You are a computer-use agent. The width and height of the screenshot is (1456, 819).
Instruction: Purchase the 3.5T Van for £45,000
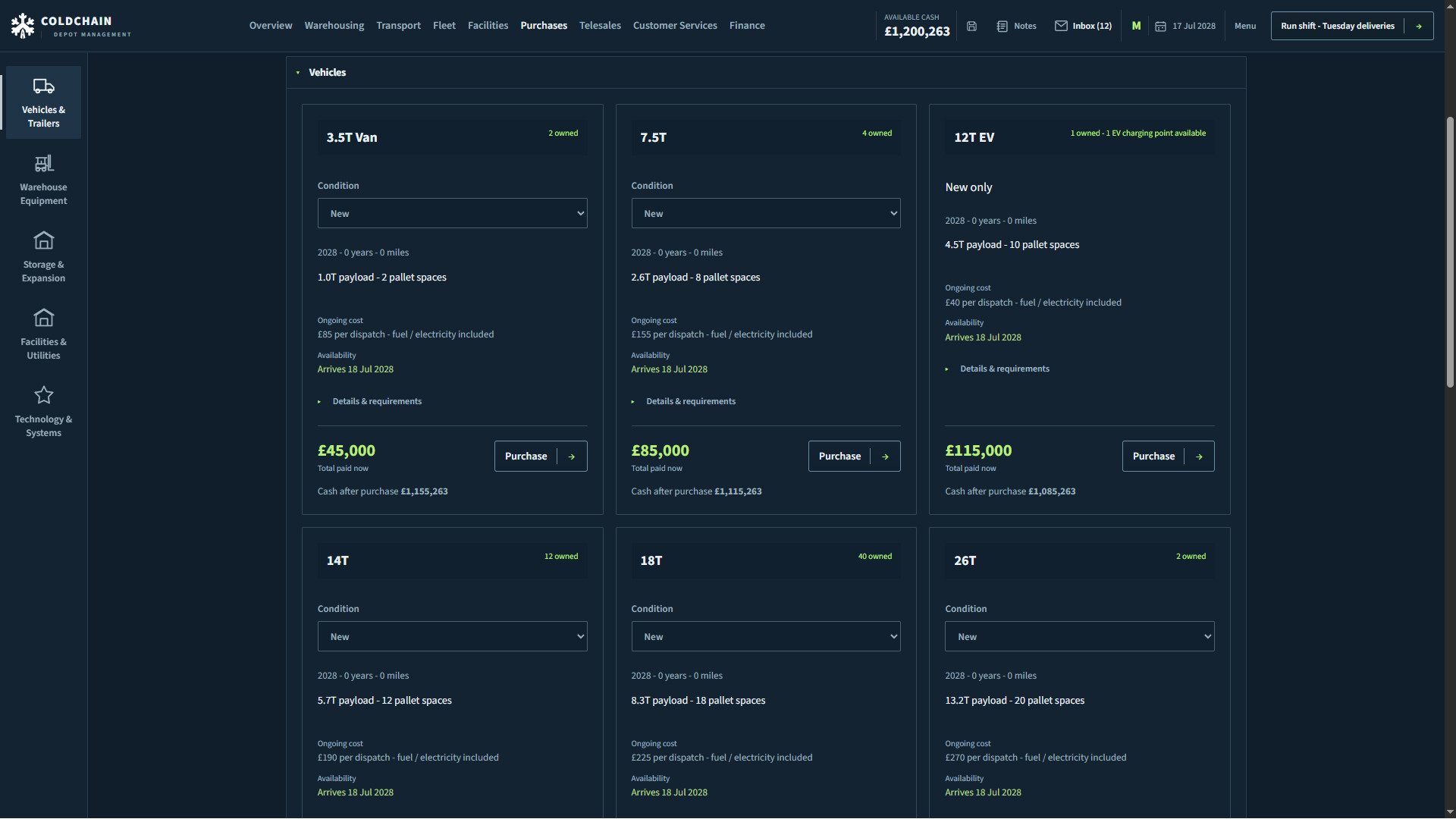click(541, 456)
